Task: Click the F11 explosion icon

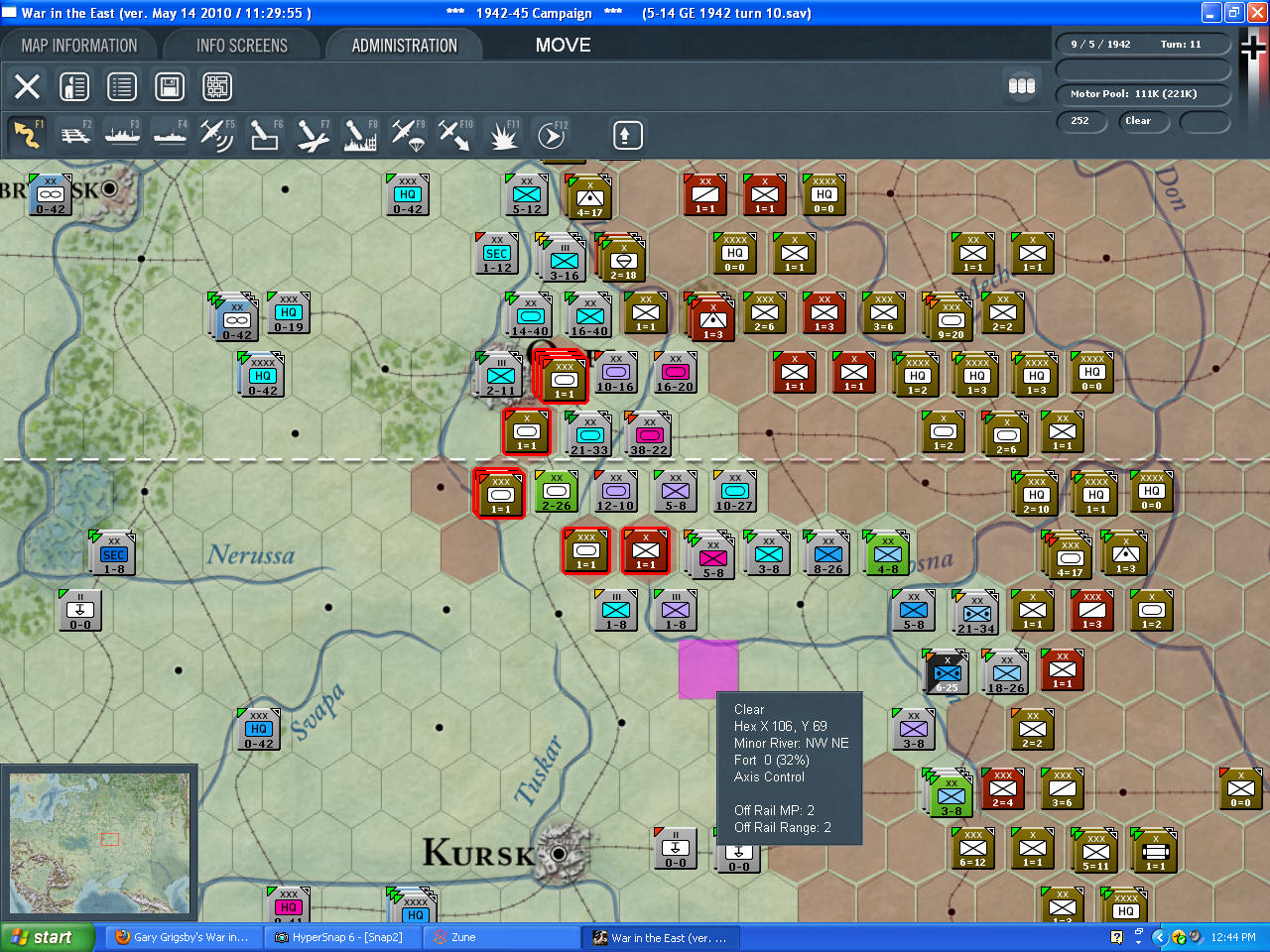Action: (x=503, y=135)
